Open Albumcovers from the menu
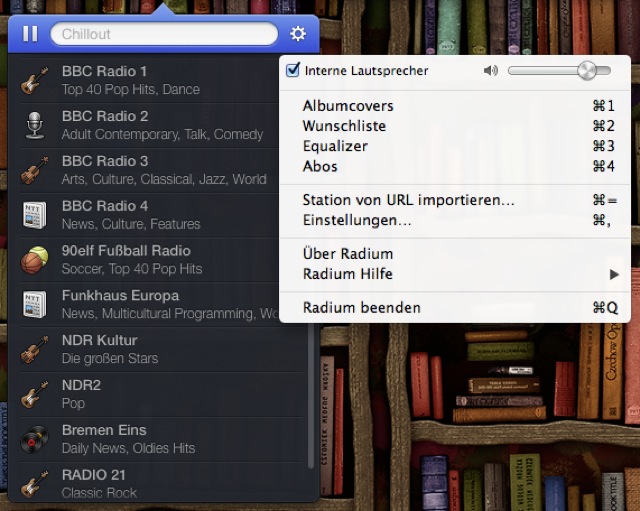This screenshot has height=511, width=640. [x=348, y=106]
